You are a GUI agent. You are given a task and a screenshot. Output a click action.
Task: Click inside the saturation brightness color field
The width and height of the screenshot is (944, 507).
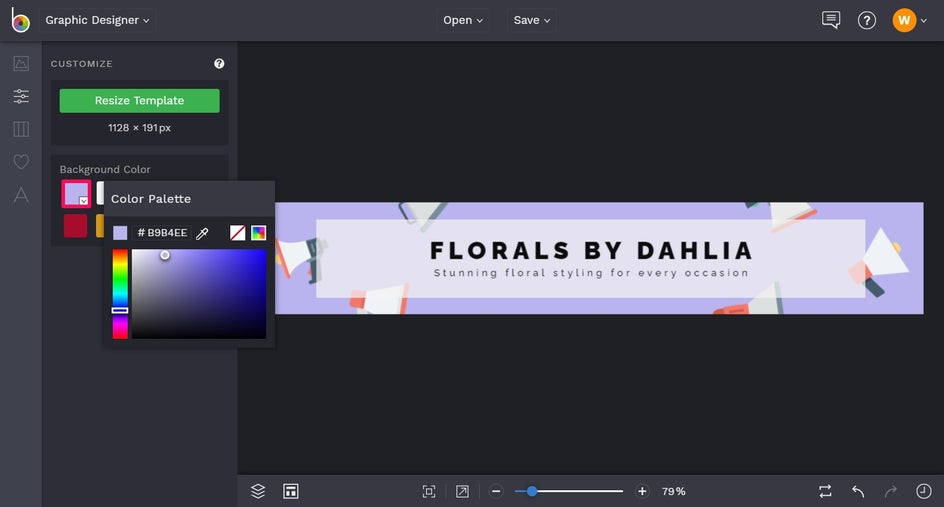pos(199,294)
